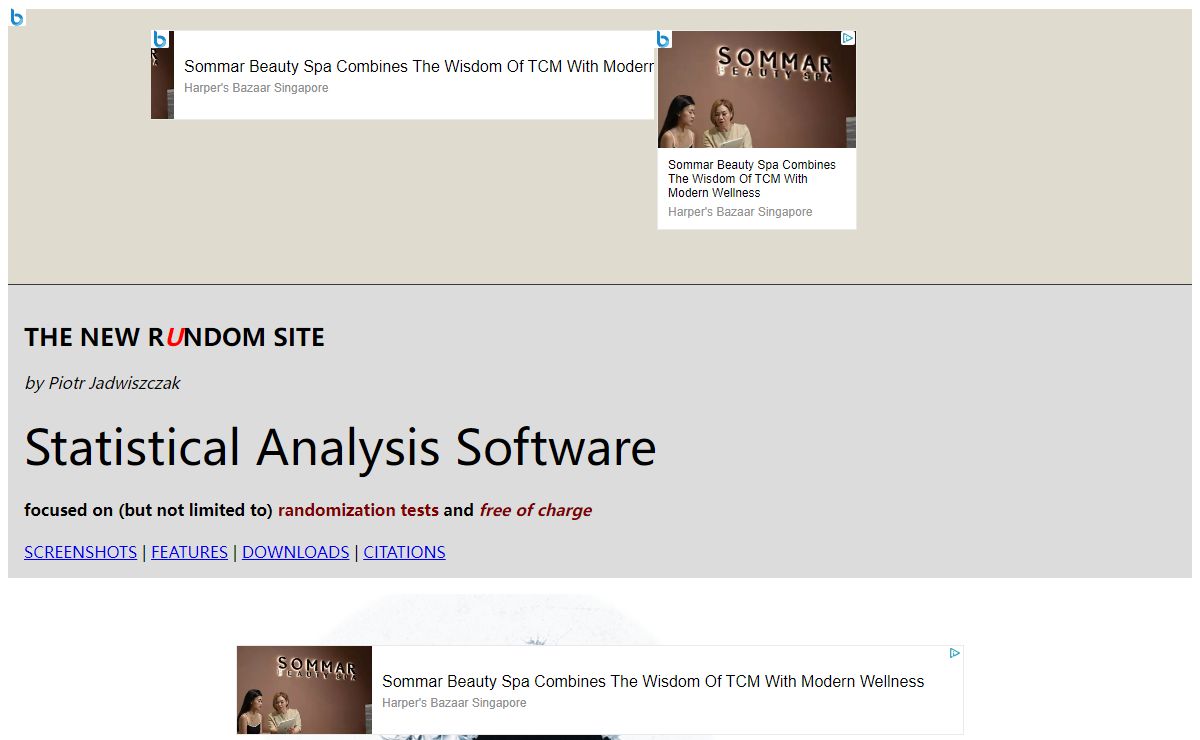Click the 'free of charge' text

pos(535,510)
